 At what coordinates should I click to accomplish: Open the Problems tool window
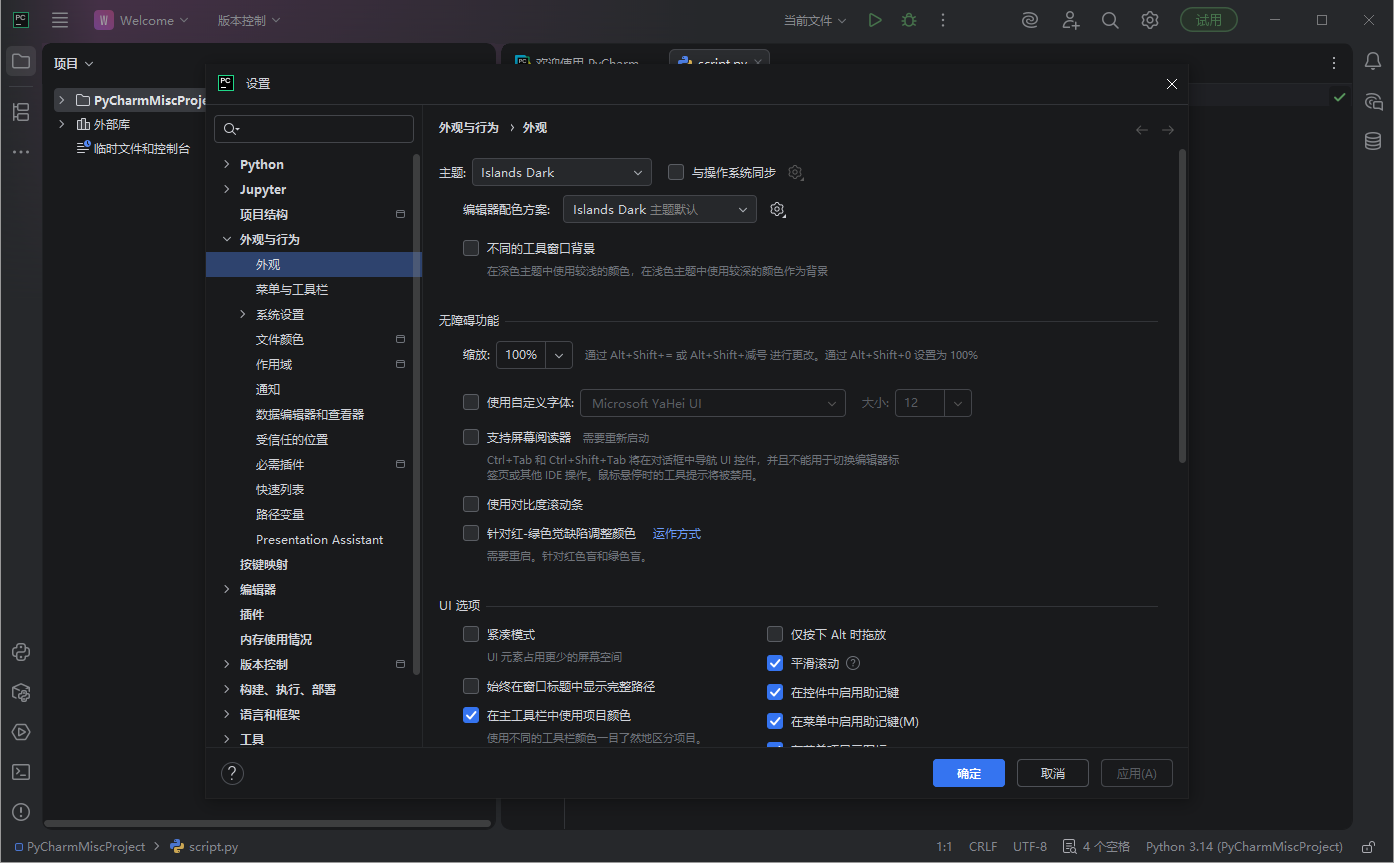click(21, 812)
